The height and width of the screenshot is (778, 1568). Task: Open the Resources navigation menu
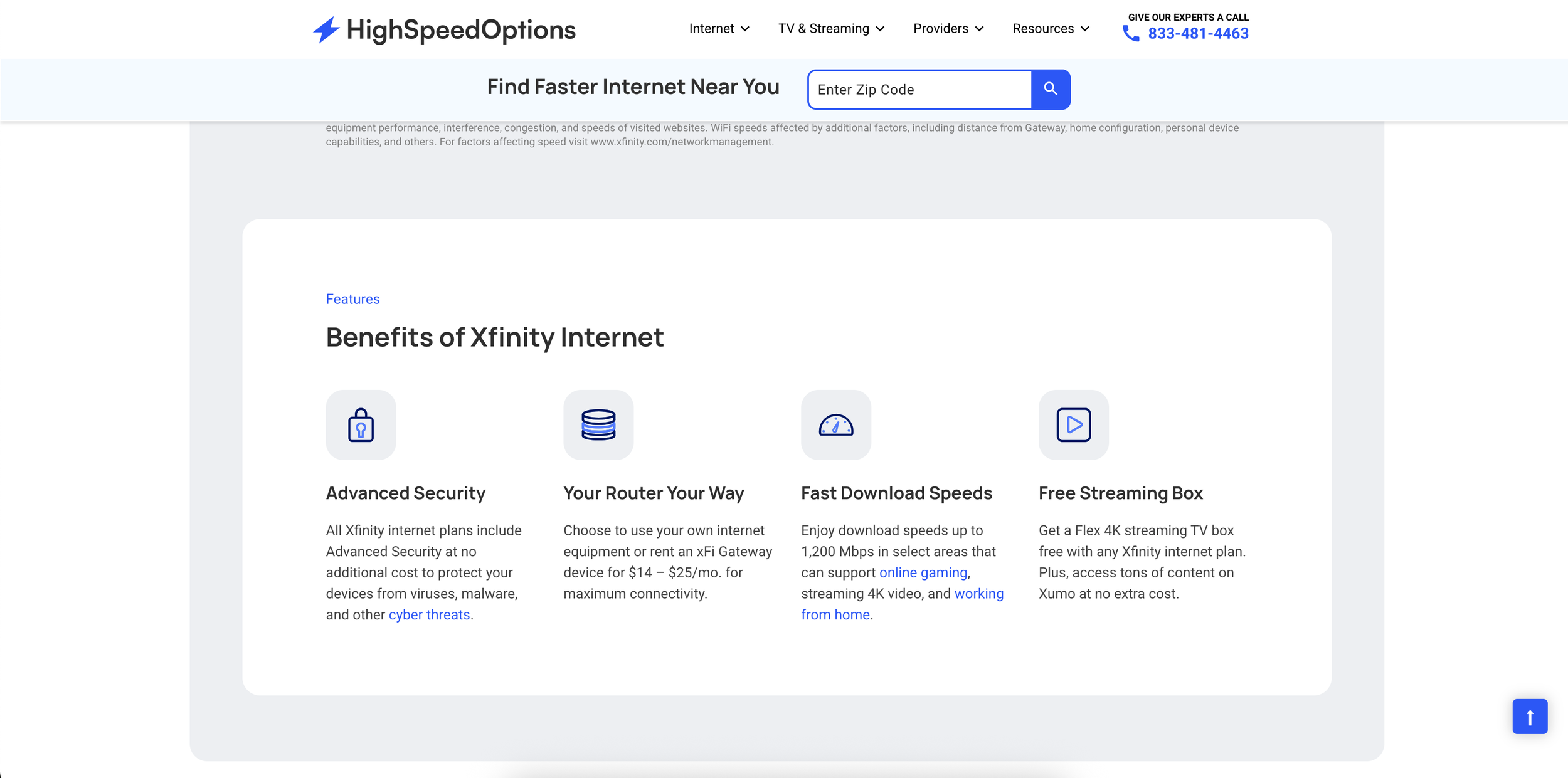click(1051, 29)
